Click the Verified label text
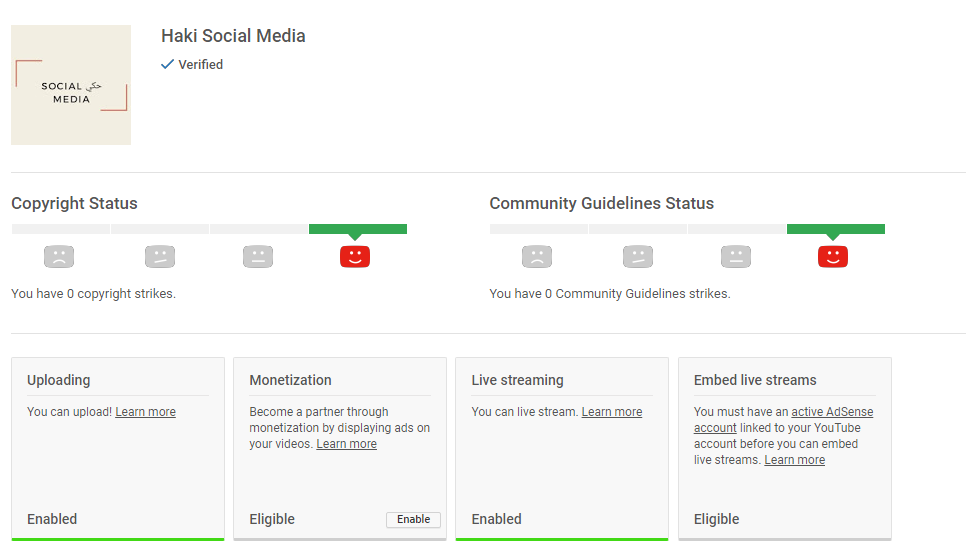 coord(201,65)
